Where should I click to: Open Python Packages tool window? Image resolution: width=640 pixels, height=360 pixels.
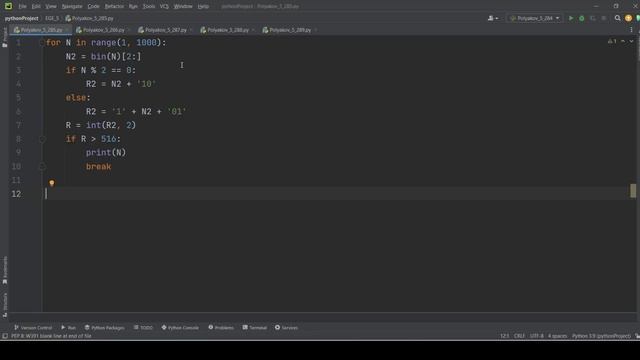pos(104,327)
